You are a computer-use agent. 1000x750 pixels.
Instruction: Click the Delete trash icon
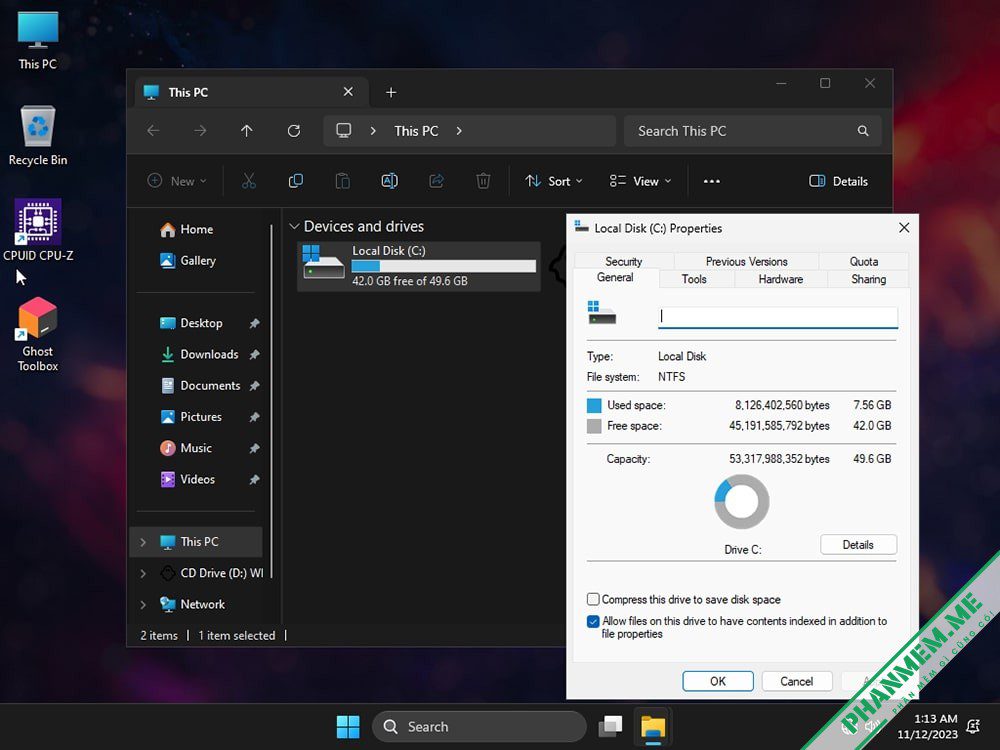(x=483, y=181)
